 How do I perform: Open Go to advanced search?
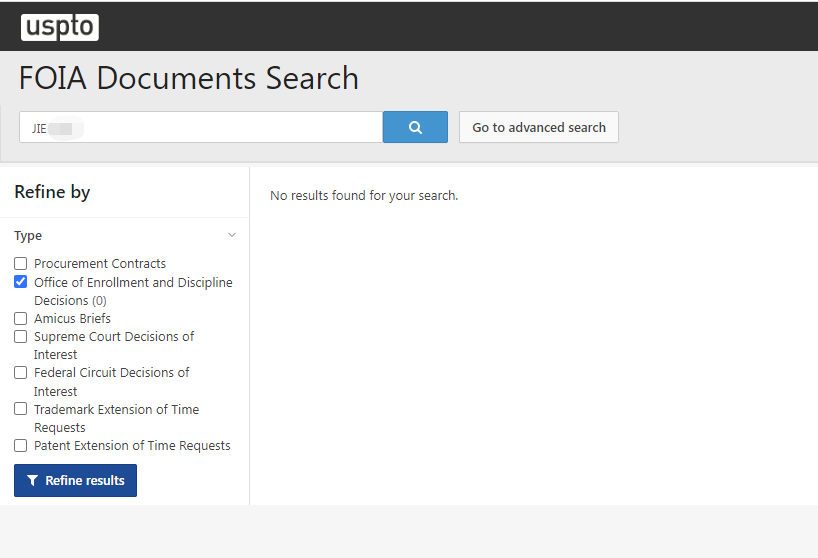click(x=539, y=127)
